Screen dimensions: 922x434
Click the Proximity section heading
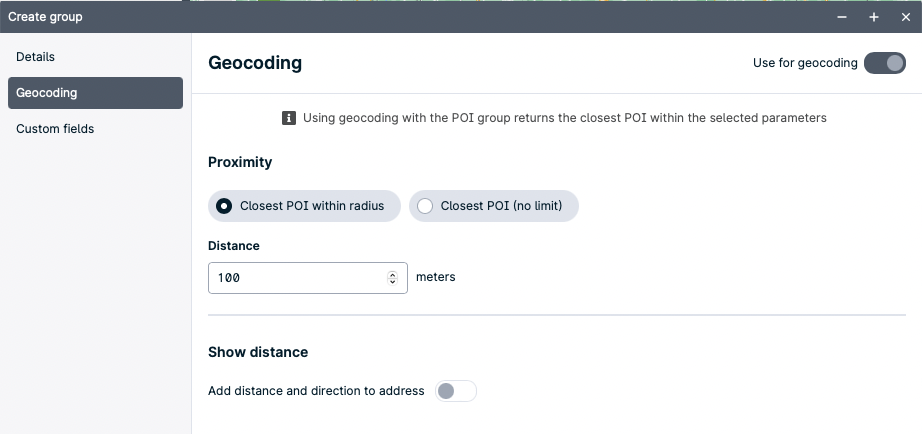[x=240, y=162]
